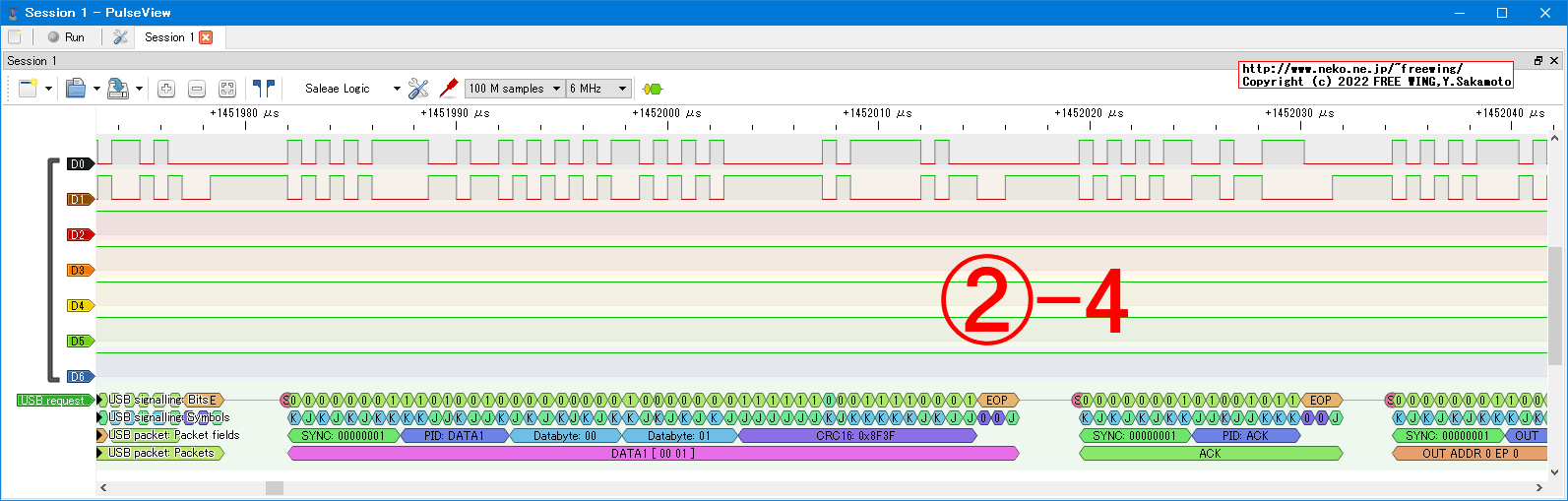Click the open file folder icon

point(76,89)
